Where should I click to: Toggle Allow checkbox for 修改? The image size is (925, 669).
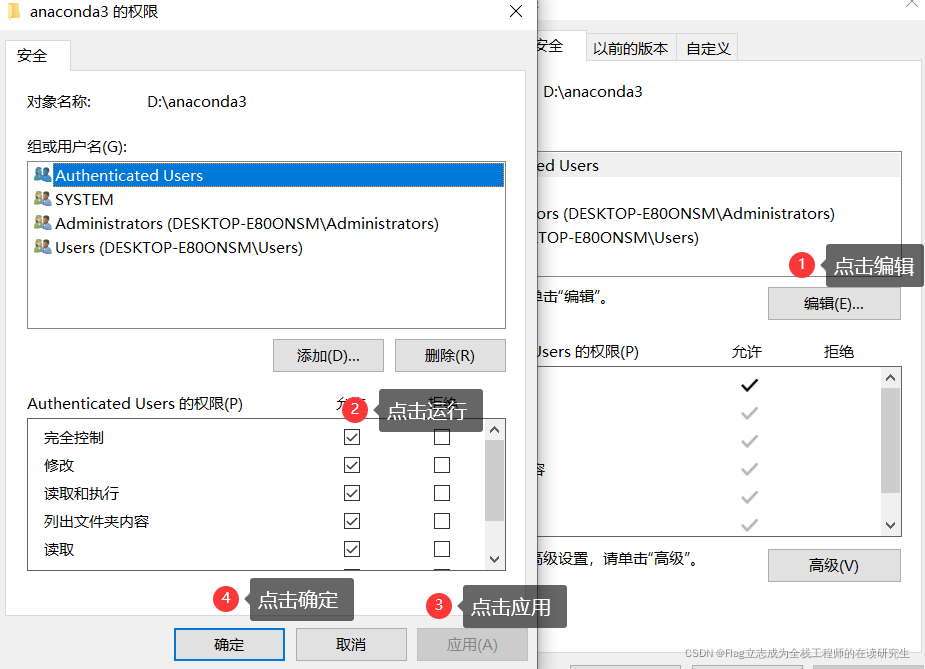352,465
